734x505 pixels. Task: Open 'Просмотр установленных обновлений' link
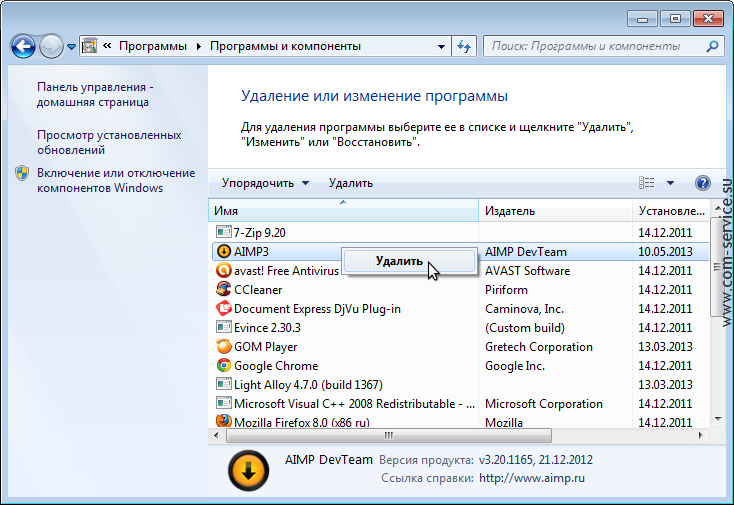109,142
